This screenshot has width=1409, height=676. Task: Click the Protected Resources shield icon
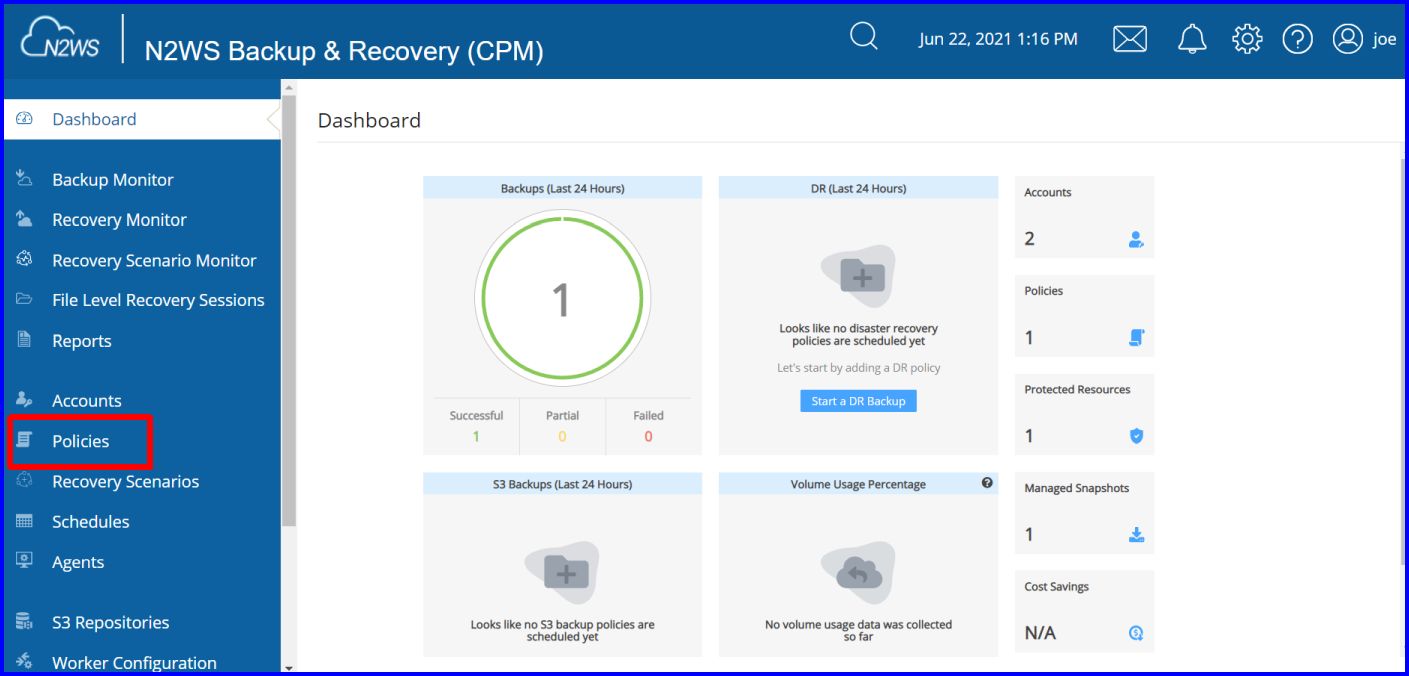point(1136,436)
